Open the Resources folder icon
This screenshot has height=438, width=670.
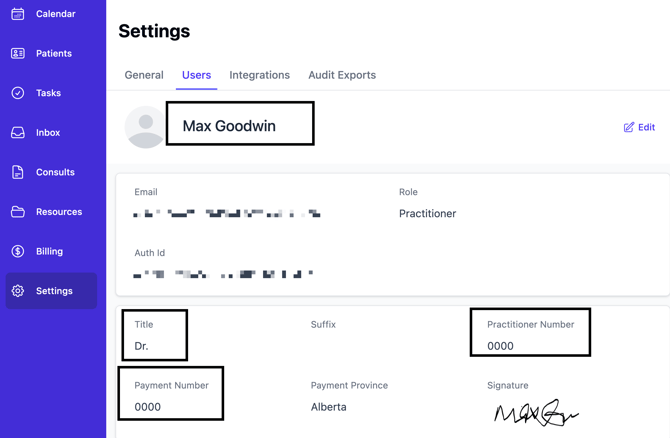point(18,212)
